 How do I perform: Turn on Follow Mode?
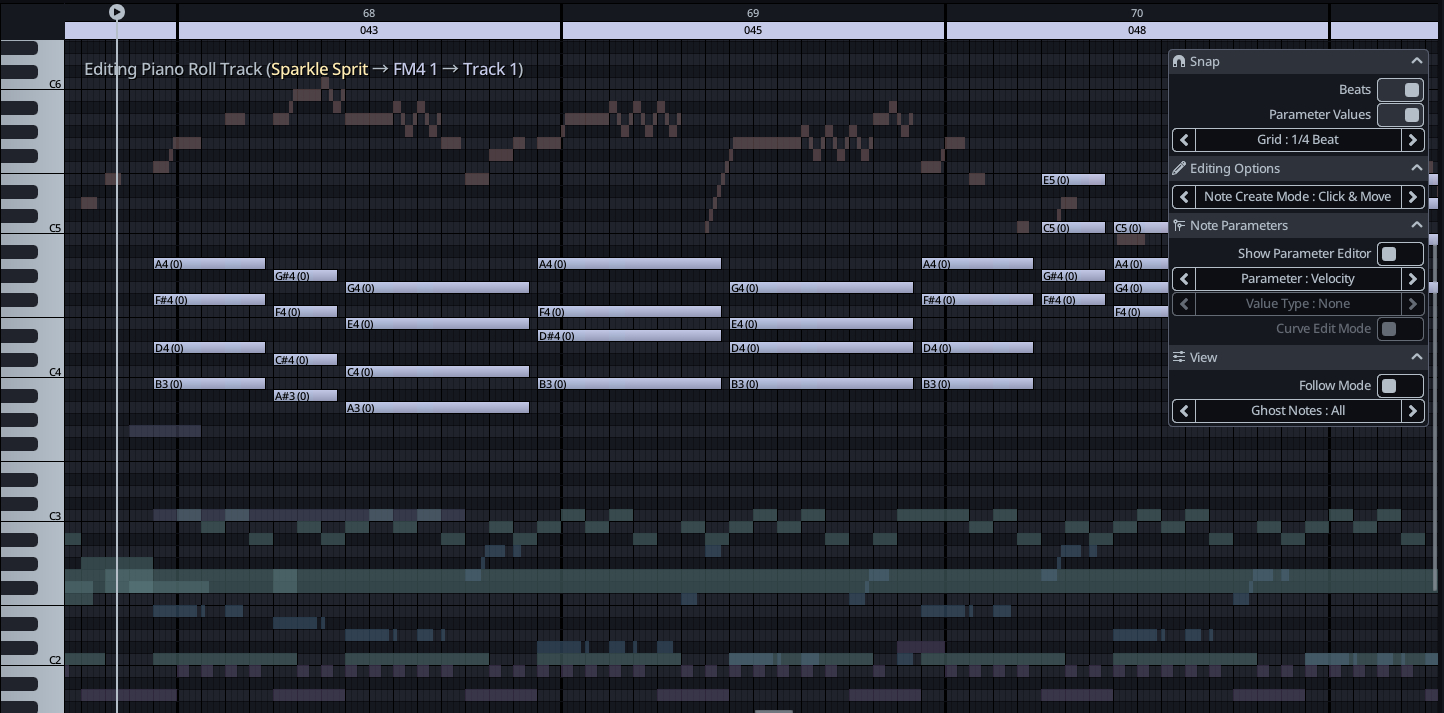[x=1400, y=386]
